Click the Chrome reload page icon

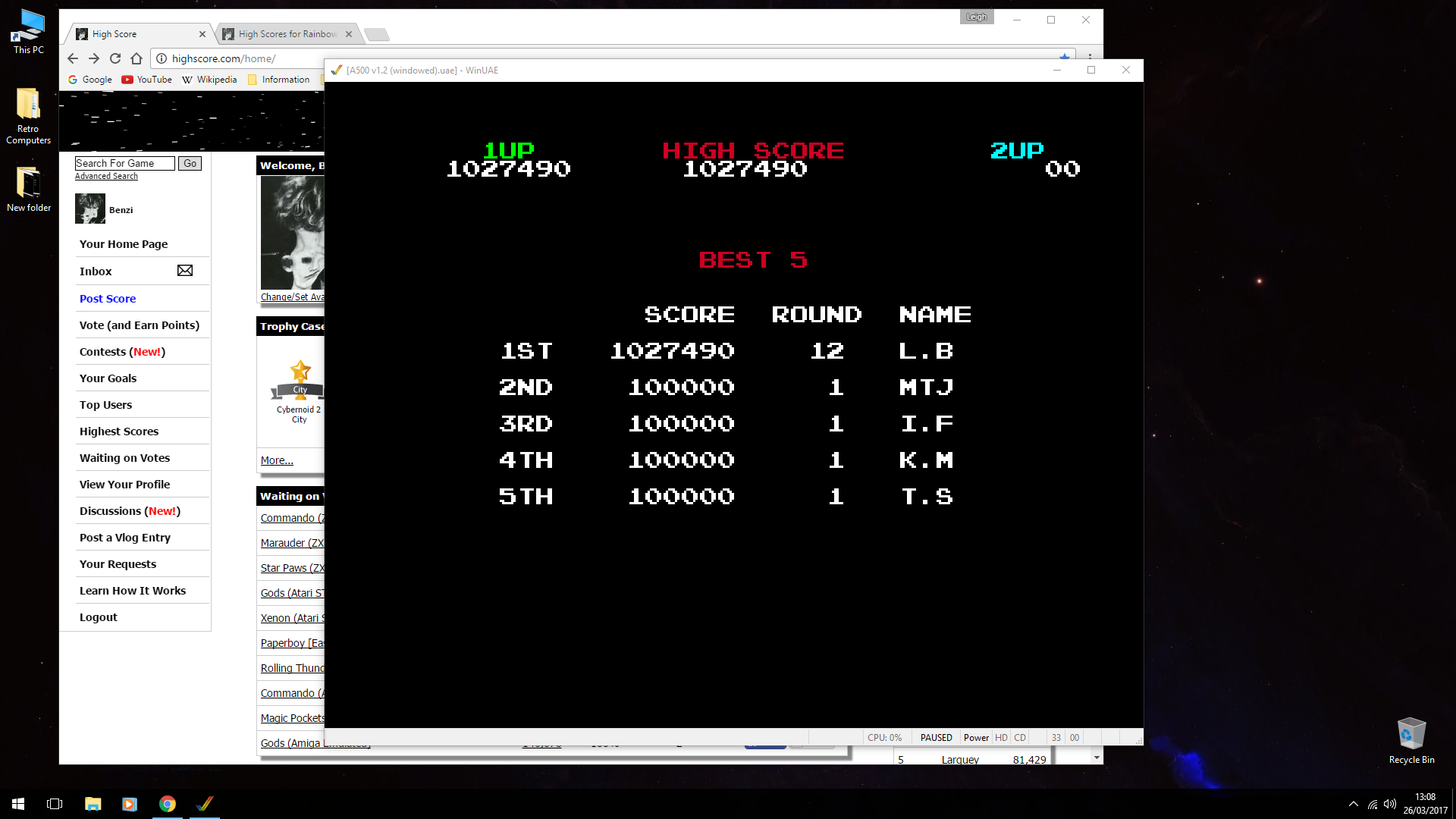click(x=115, y=58)
